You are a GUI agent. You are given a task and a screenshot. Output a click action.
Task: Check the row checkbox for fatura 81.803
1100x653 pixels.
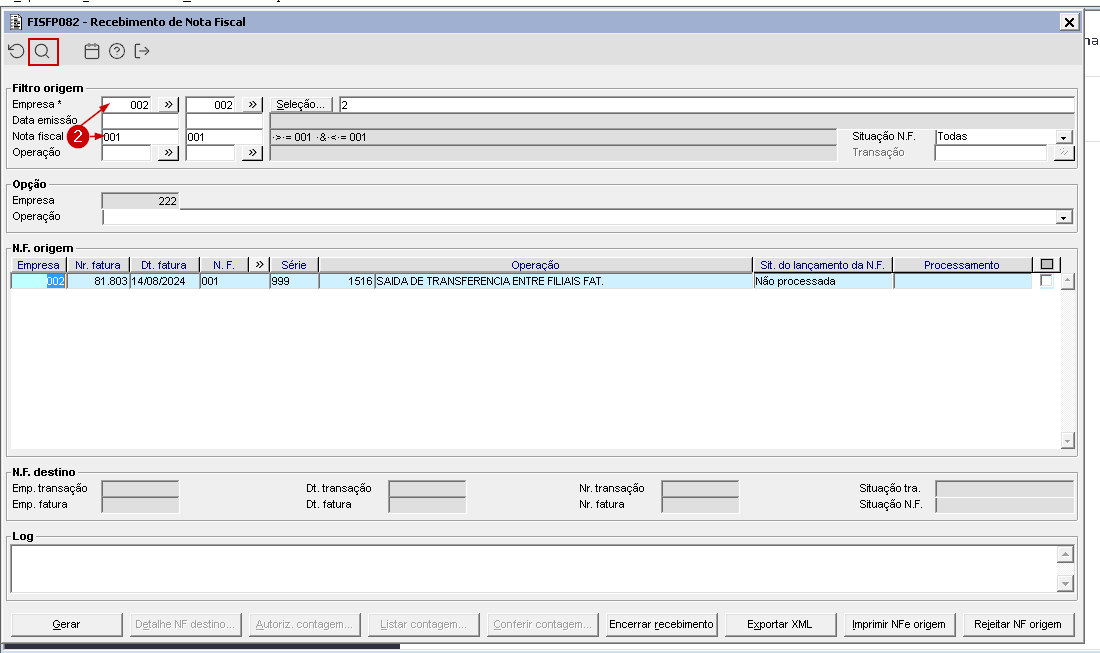tap(1047, 281)
